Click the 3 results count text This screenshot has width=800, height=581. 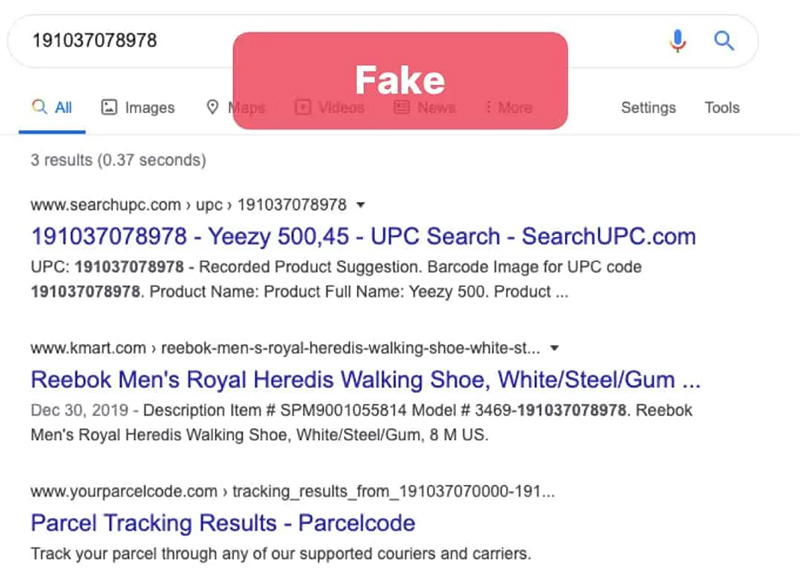pos(118,160)
